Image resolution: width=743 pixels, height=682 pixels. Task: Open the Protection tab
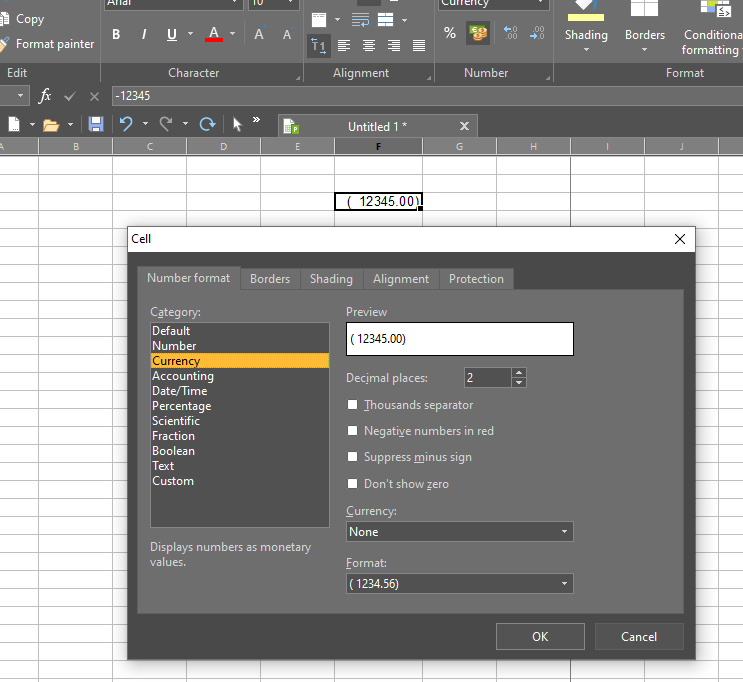pyautogui.click(x=476, y=279)
